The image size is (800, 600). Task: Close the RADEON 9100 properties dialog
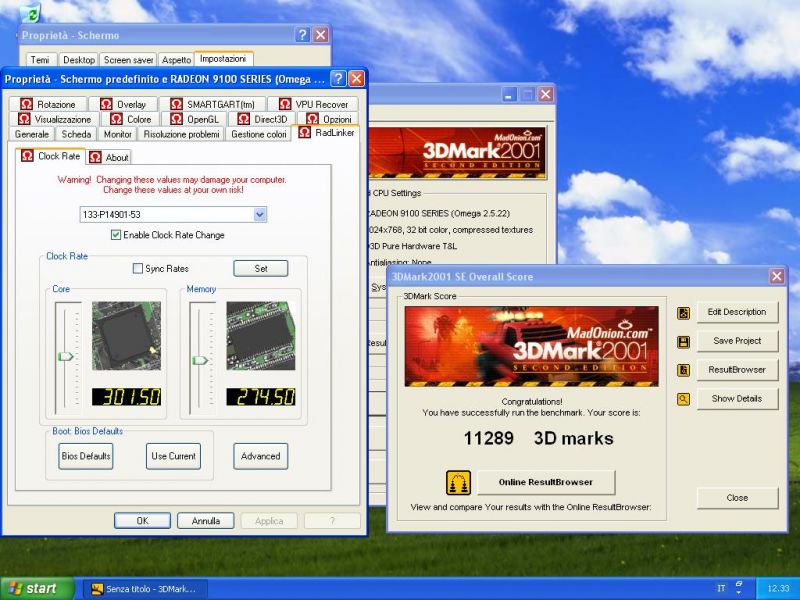coord(356,79)
